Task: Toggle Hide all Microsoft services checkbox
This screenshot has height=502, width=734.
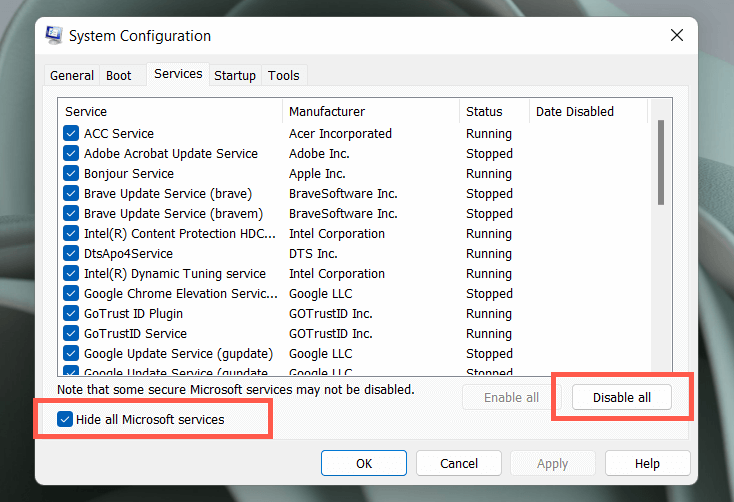Action: tap(65, 419)
